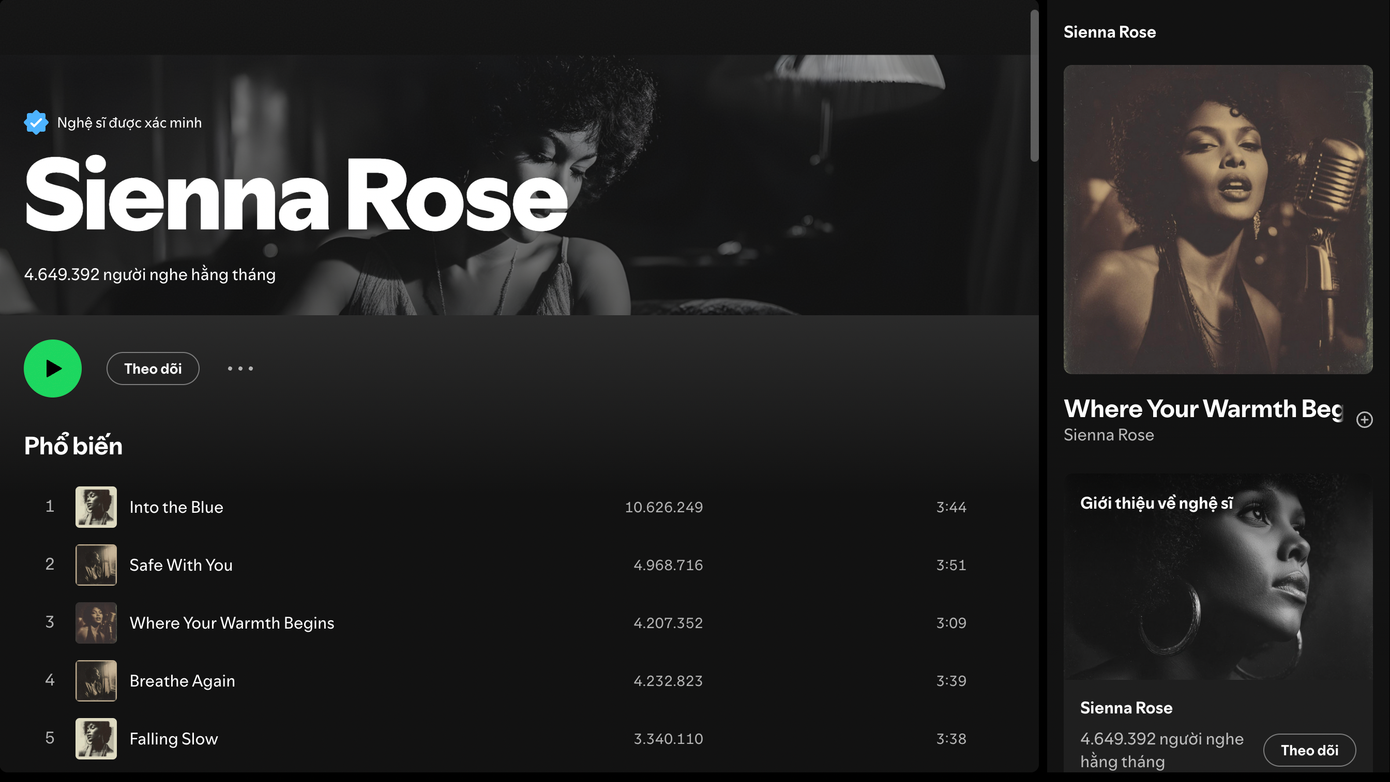This screenshot has width=1390, height=782.
Task: Add Where Your Warmth Begins to library
Action: pos(1364,420)
